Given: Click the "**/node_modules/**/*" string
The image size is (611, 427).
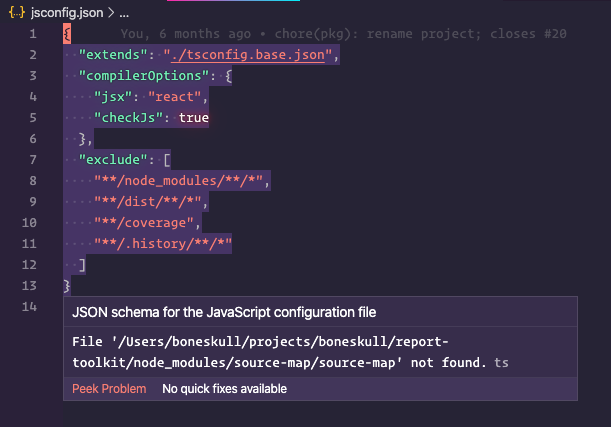Looking at the screenshot, I should 178,181.
